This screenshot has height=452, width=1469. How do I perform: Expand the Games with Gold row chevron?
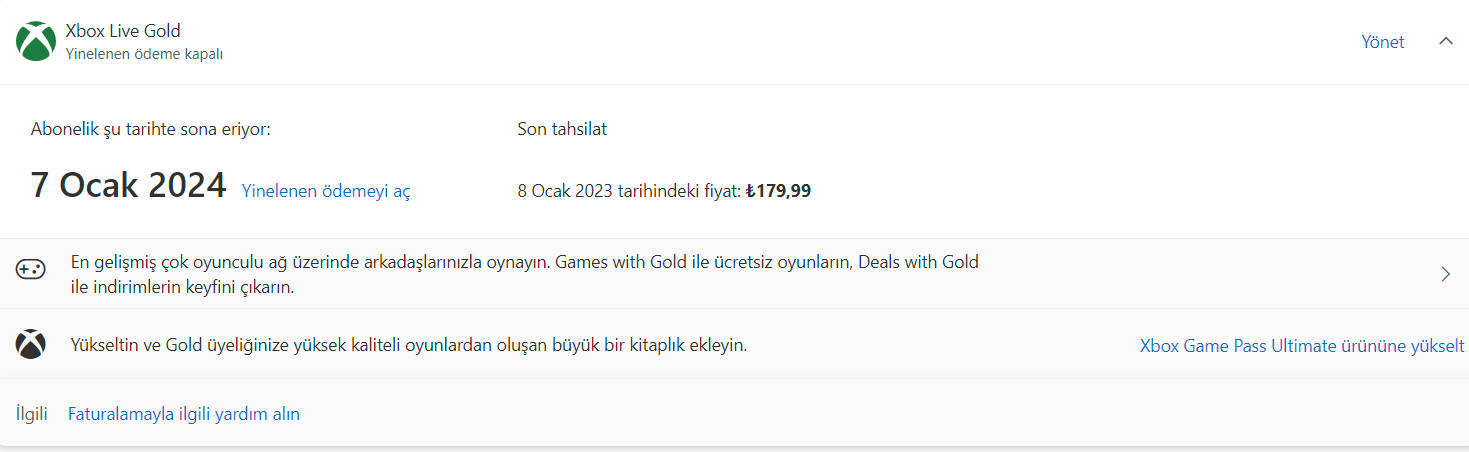click(1445, 274)
